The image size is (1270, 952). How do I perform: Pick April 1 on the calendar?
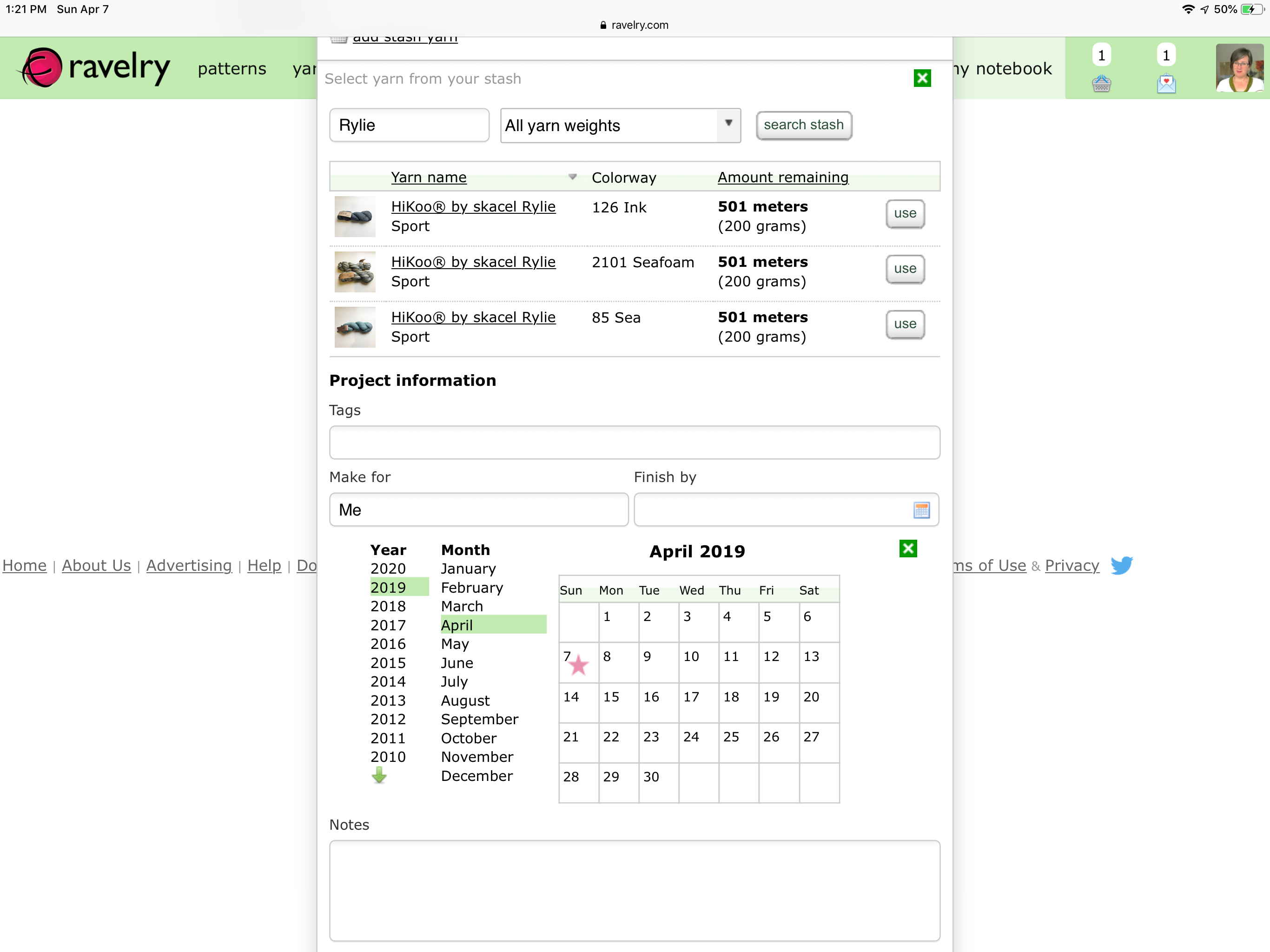pos(619,623)
